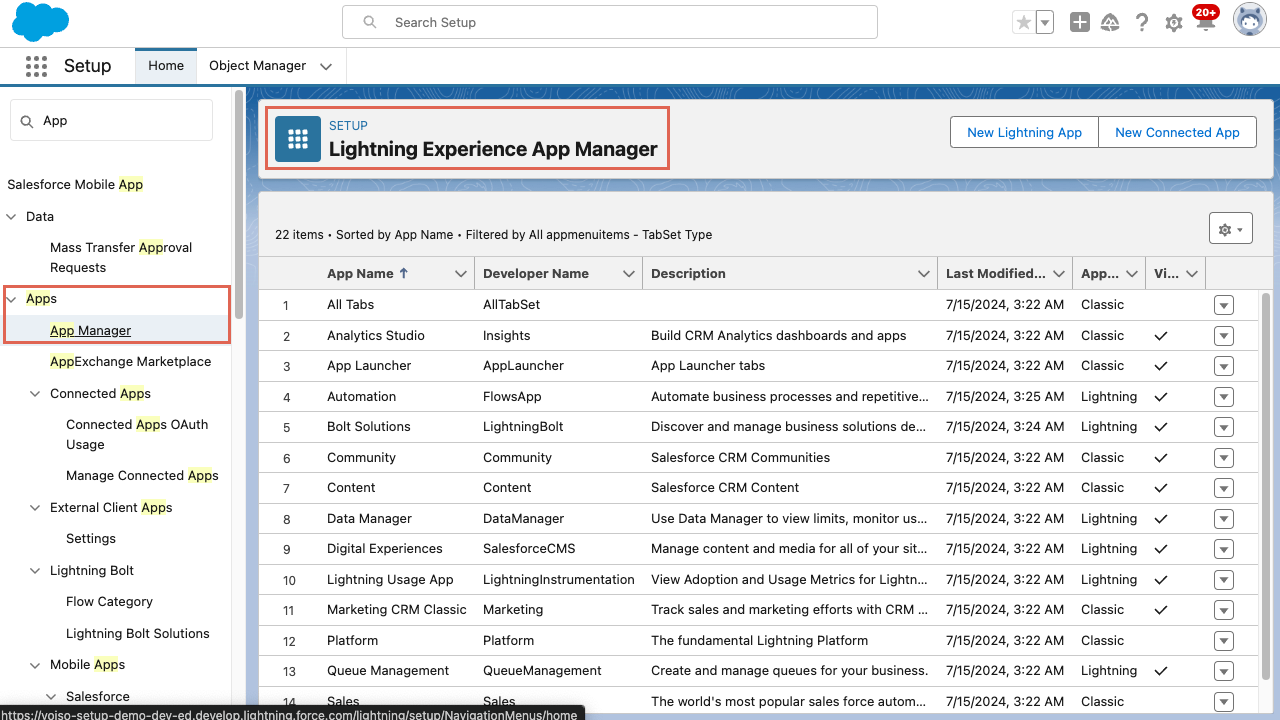Click the App Manager page header icon
Image resolution: width=1280 pixels, height=720 pixels.
coord(298,139)
